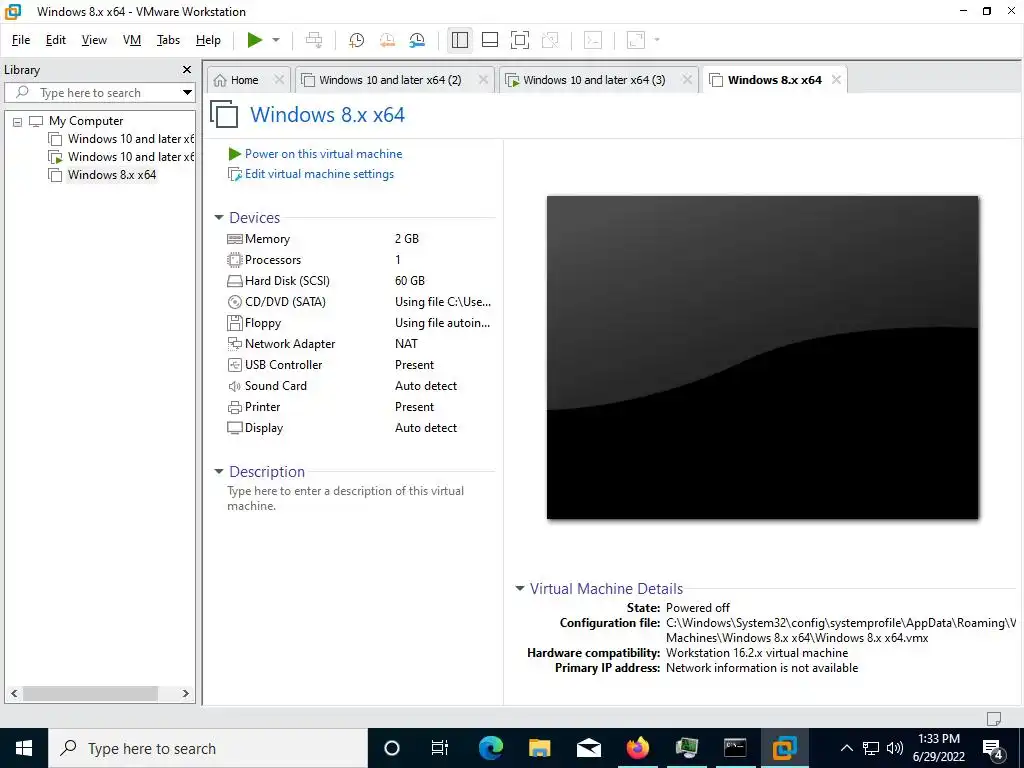The width and height of the screenshot is (1024, 768).
Task: Click the Sound Card device icon
Action: (x=234, y=386)
